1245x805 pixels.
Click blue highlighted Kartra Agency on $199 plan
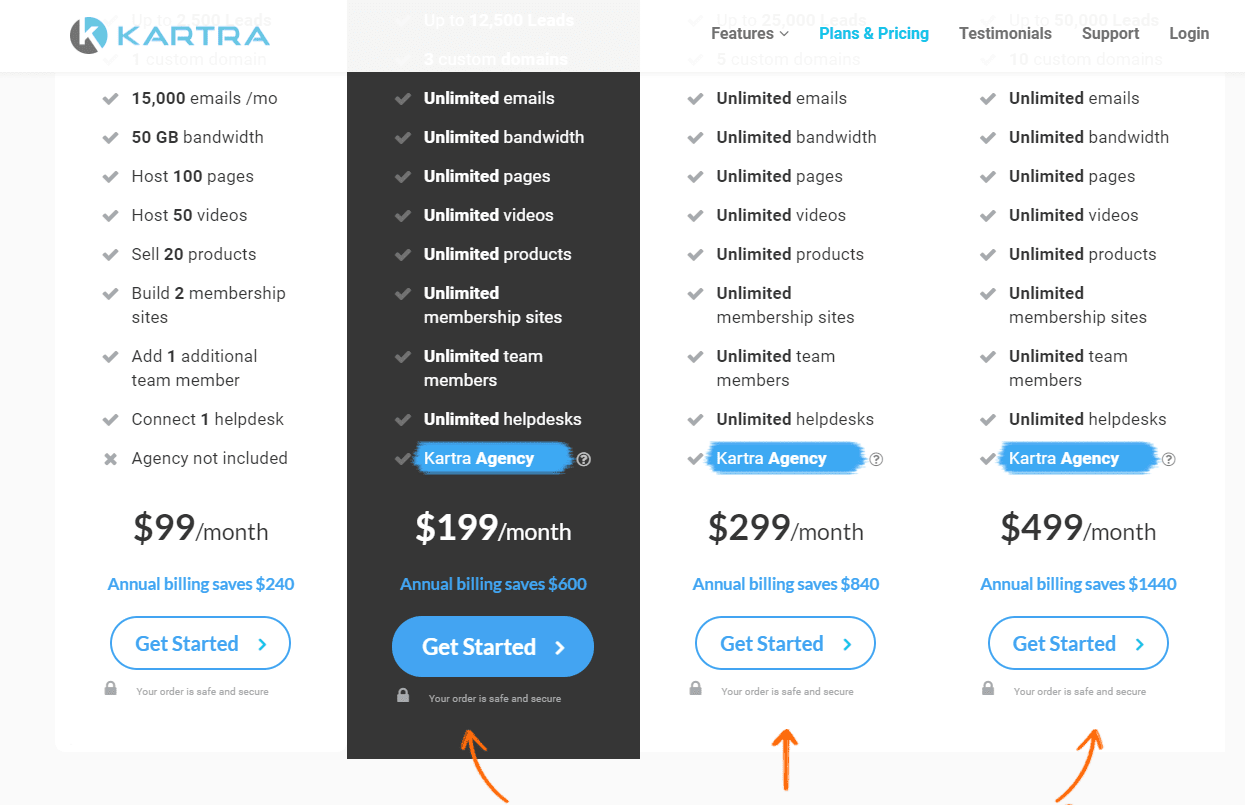pos(480,459)
